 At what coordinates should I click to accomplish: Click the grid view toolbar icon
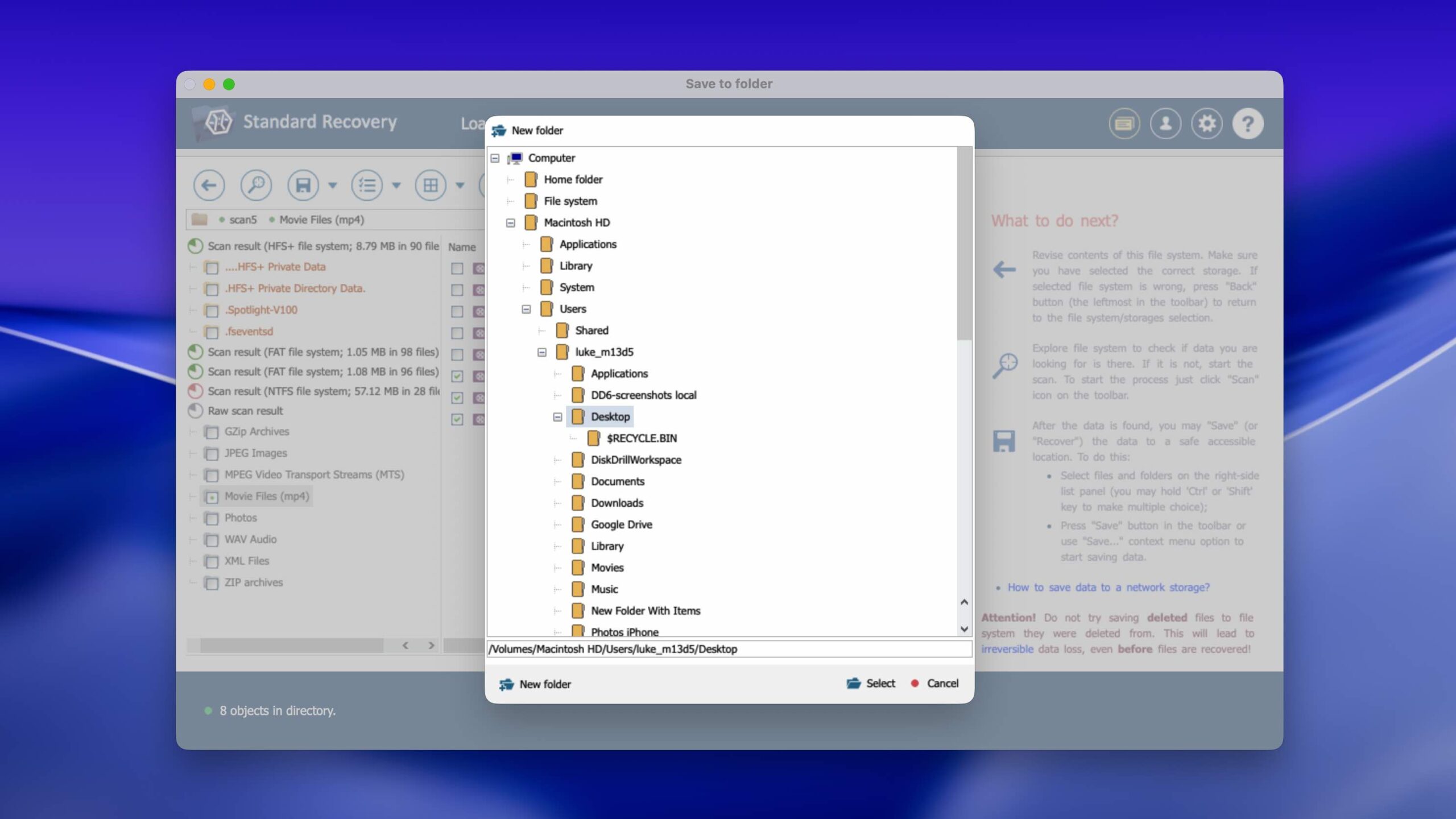click(431, 185)
